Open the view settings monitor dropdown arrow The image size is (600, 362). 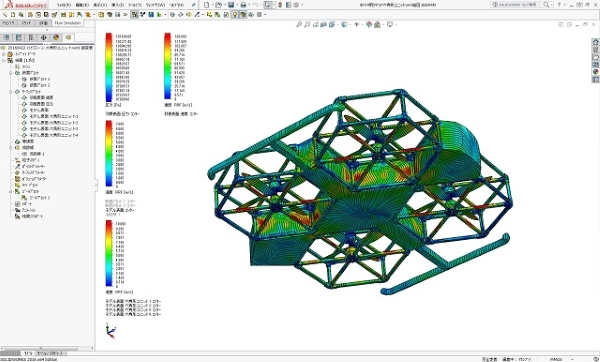395,24
